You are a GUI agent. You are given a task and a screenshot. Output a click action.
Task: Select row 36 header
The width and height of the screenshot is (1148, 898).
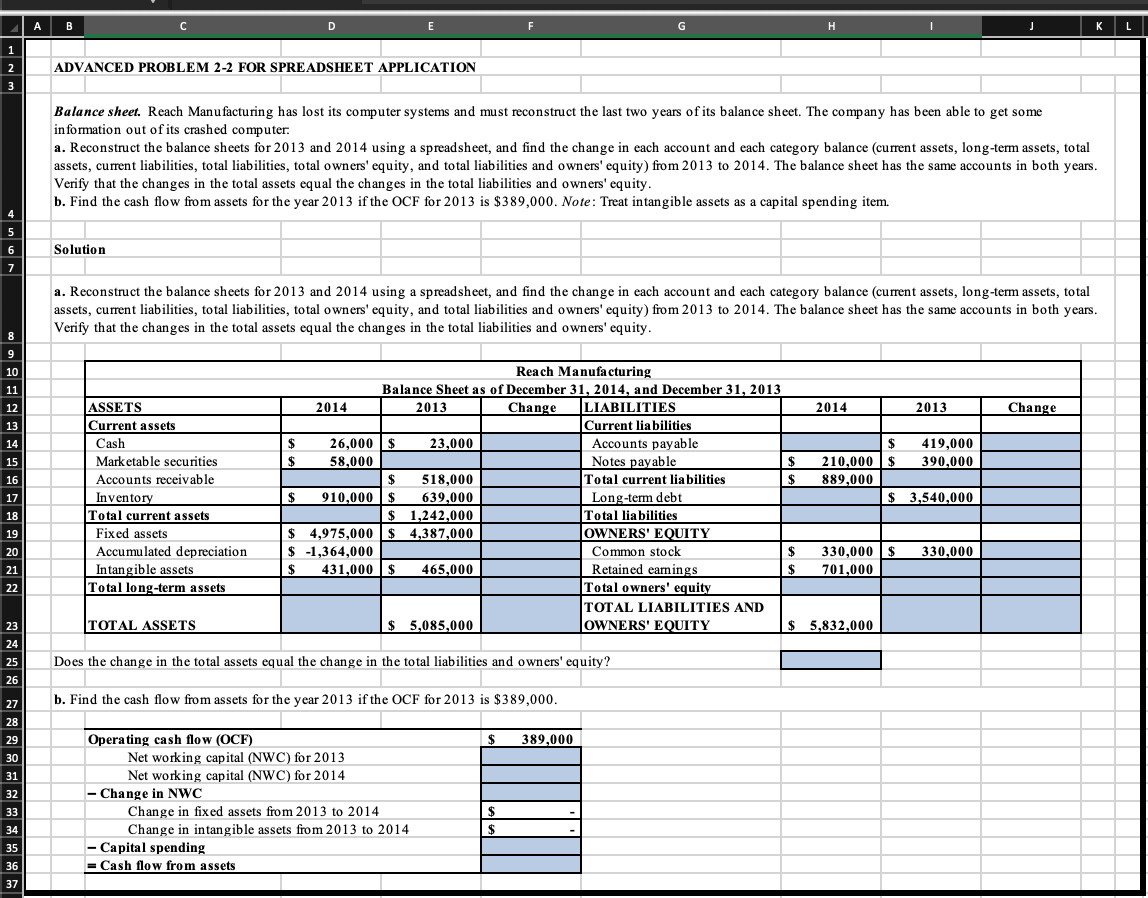click(x=12, y=866)
